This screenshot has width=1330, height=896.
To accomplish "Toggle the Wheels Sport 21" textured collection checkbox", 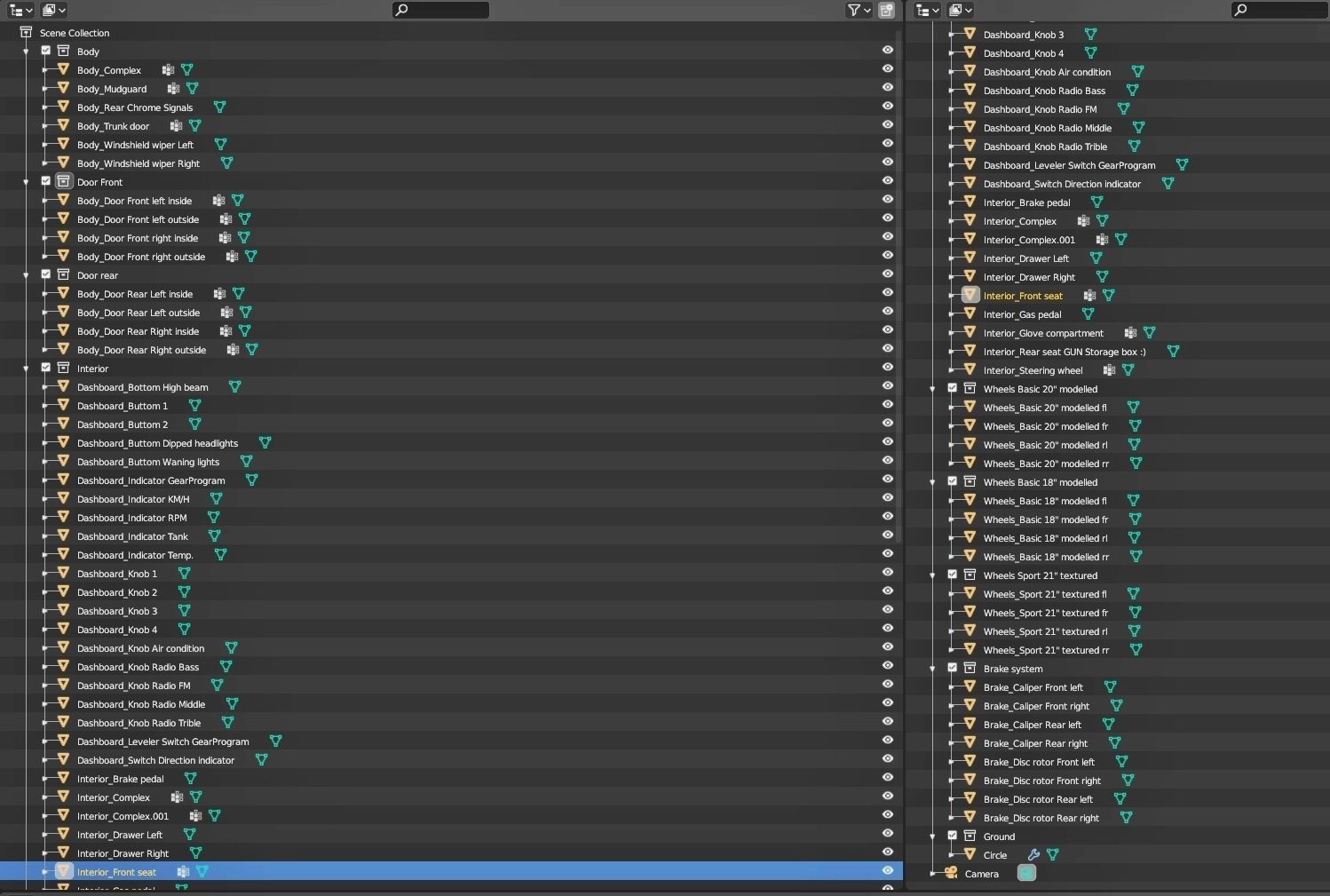I will tap(952, 575).
